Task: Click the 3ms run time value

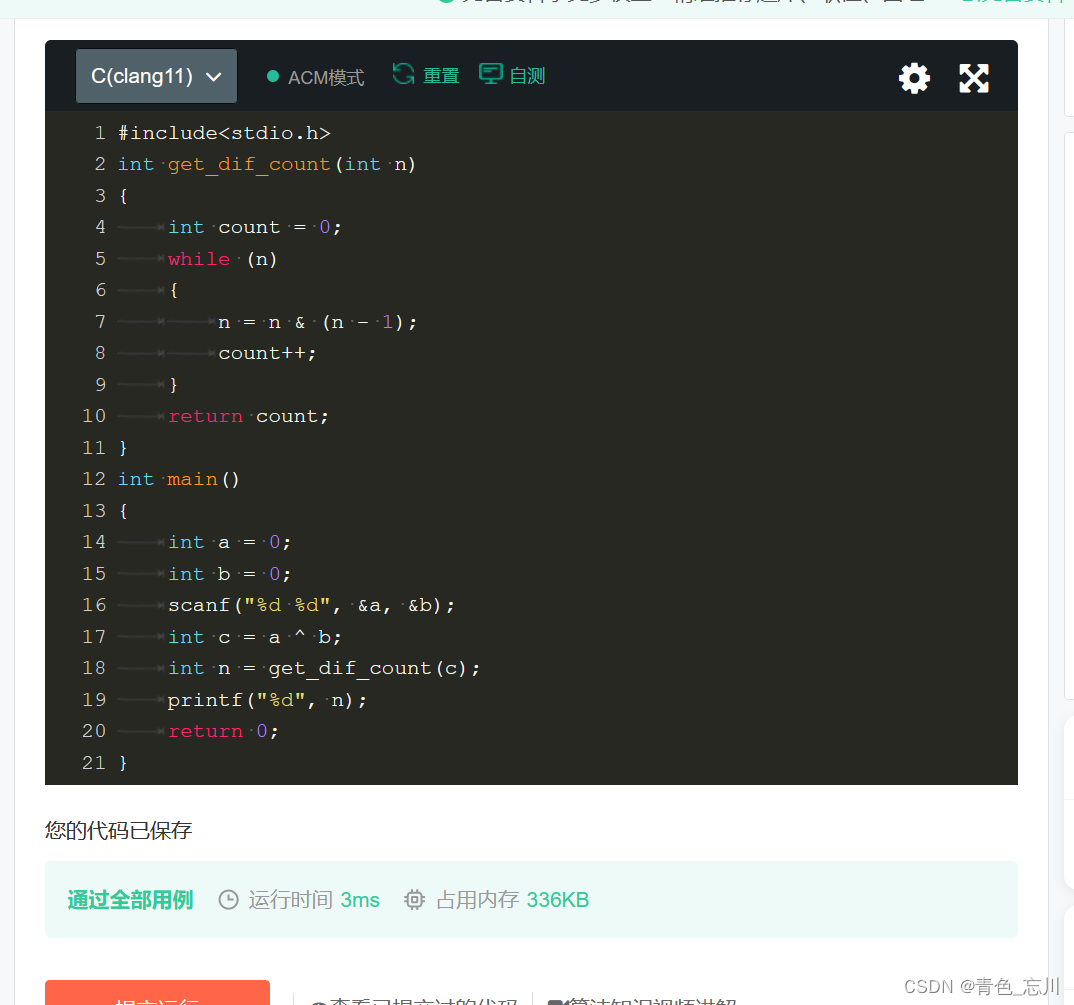Action: click(360, 899)
